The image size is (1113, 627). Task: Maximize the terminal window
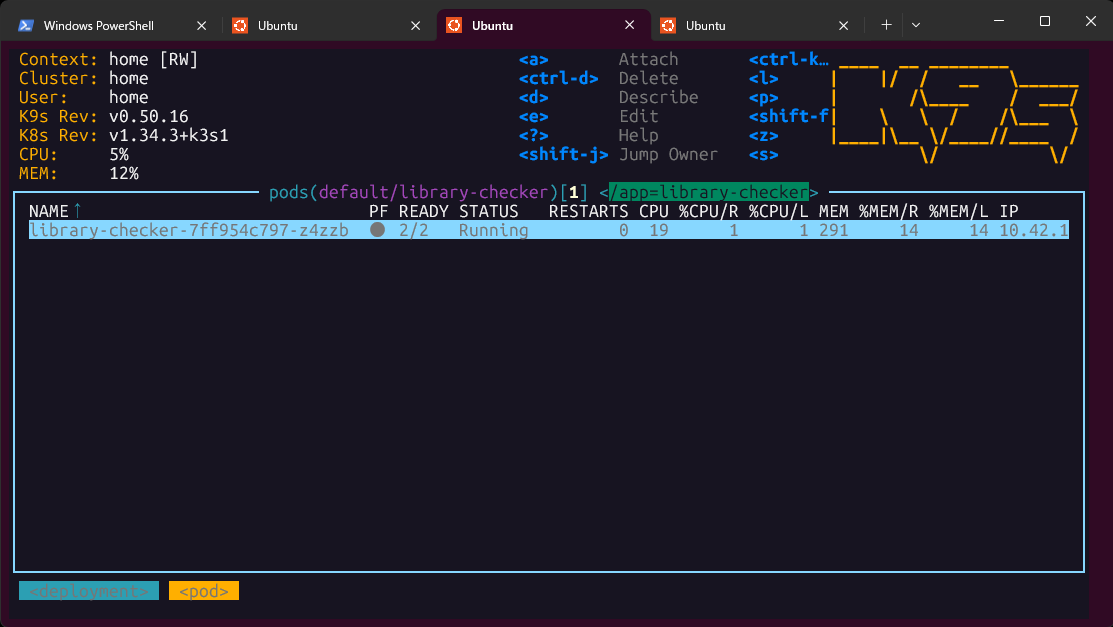tap(1044, 22)
